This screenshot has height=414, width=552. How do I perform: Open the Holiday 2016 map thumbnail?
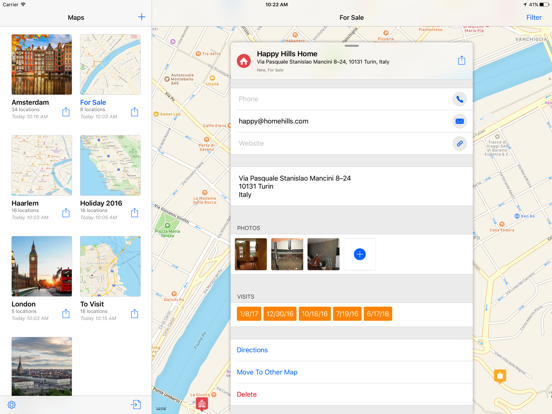[110, 165]
